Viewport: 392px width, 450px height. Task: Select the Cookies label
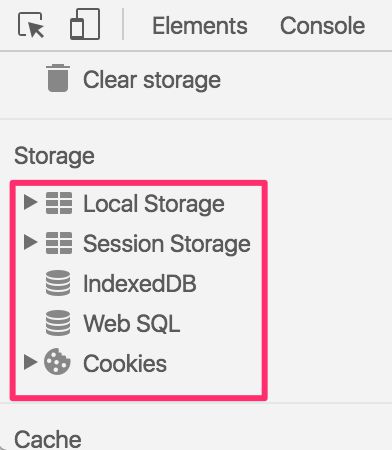[x=125, y=364]
